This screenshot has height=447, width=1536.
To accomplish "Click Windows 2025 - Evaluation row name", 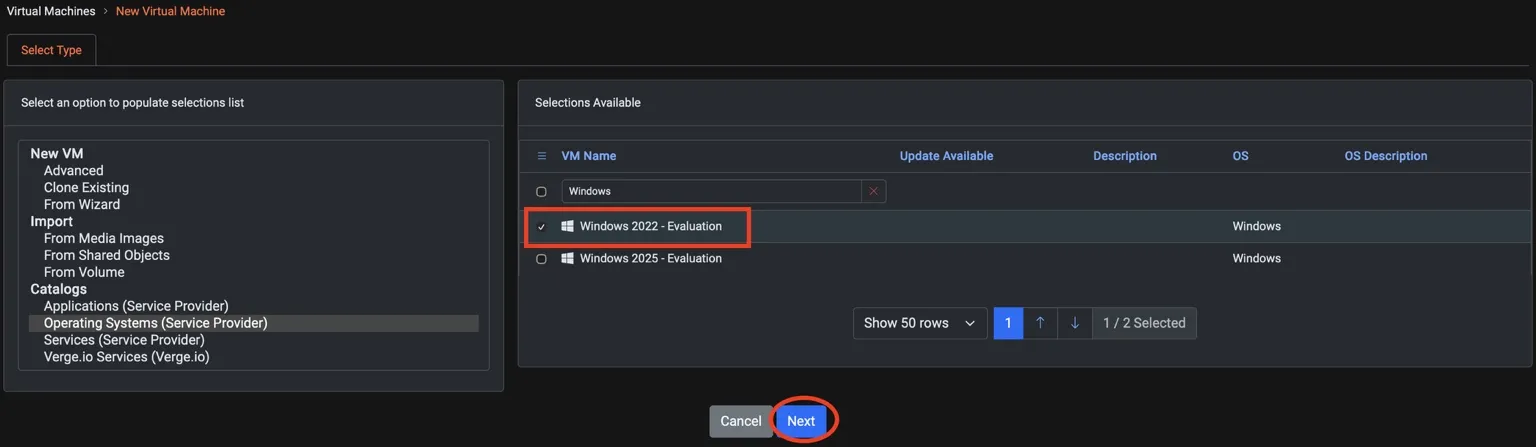I will click(651, 258).
